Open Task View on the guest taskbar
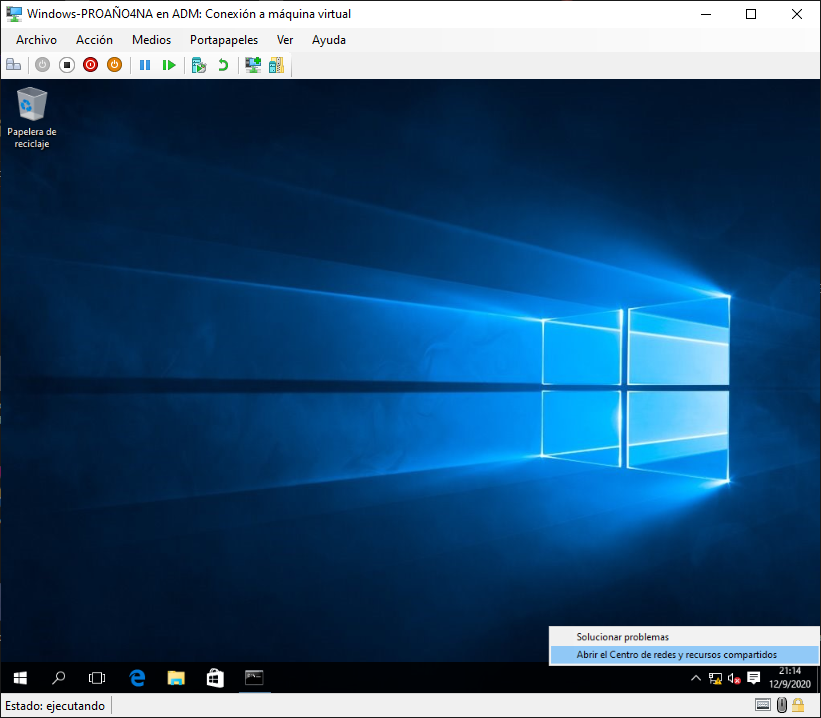This screenshot has height=718, width=821. pyautogui.click(x=97, y=678)
